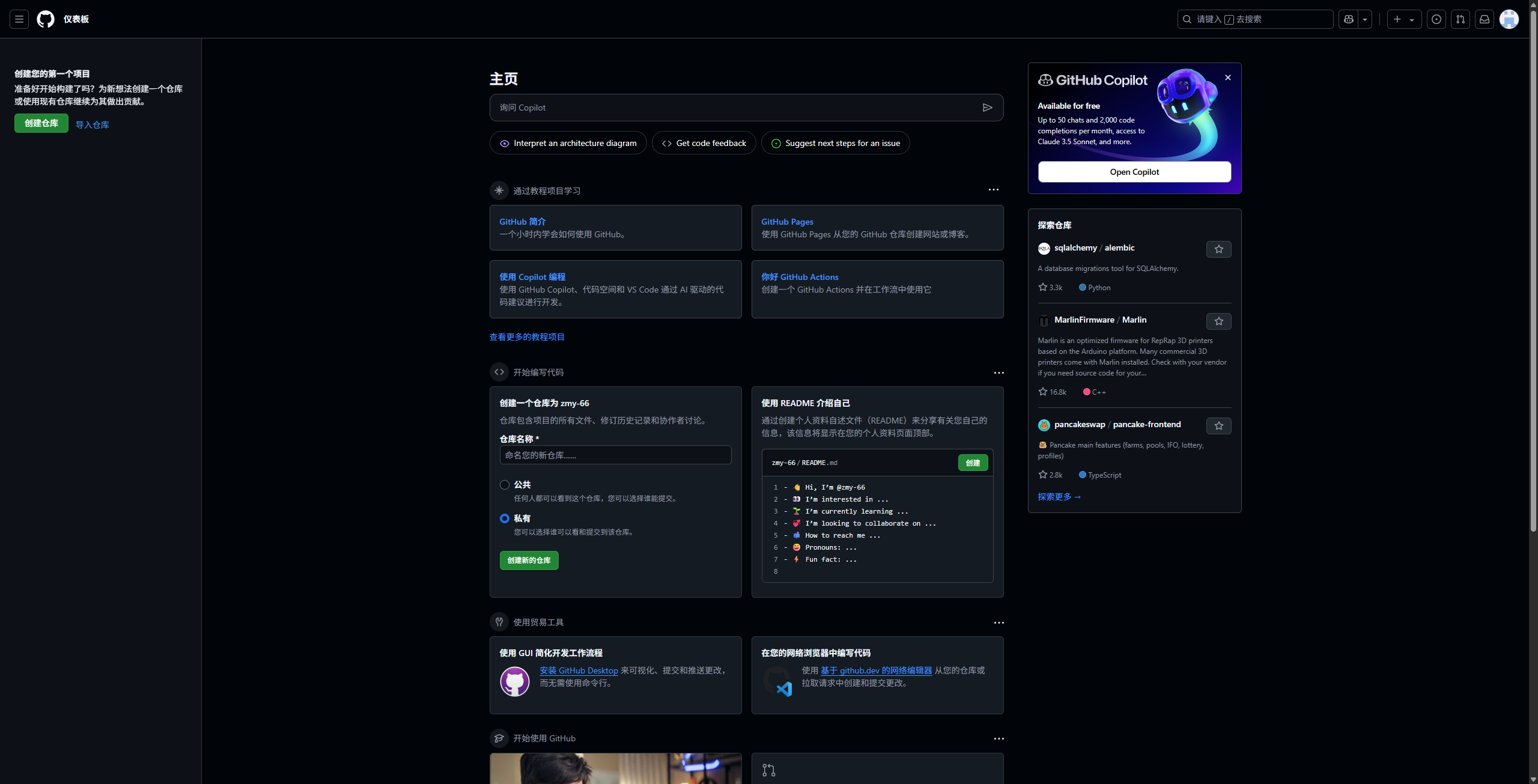This screenshot has width=1538, height=784.
Task: Open the issues icon in header
Action: point(1436,19)
